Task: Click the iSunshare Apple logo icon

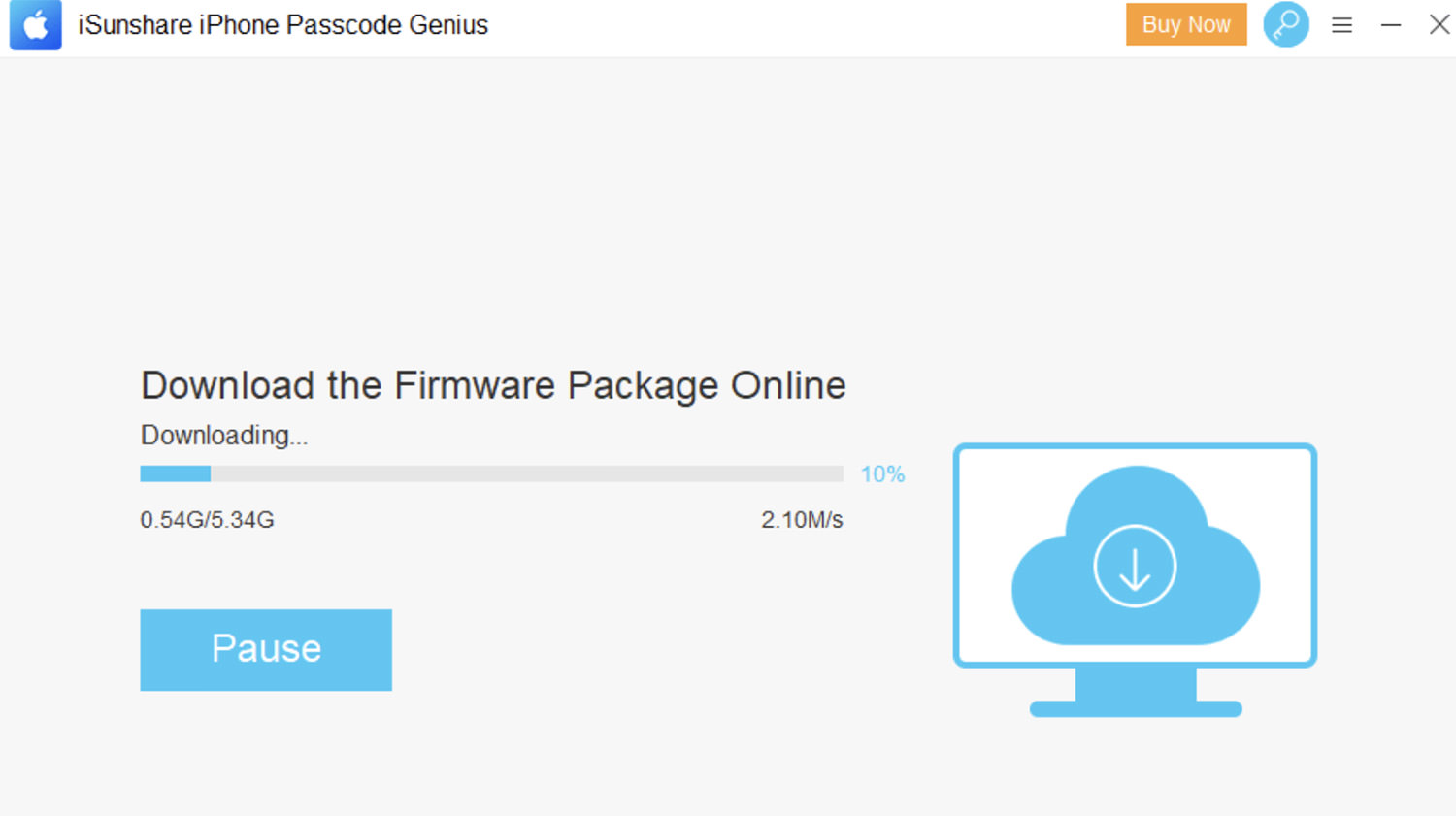Action: (36, 25)
